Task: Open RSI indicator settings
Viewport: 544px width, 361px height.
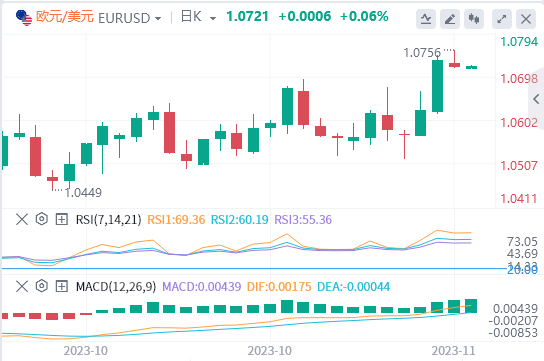Action: click(42, 219)
